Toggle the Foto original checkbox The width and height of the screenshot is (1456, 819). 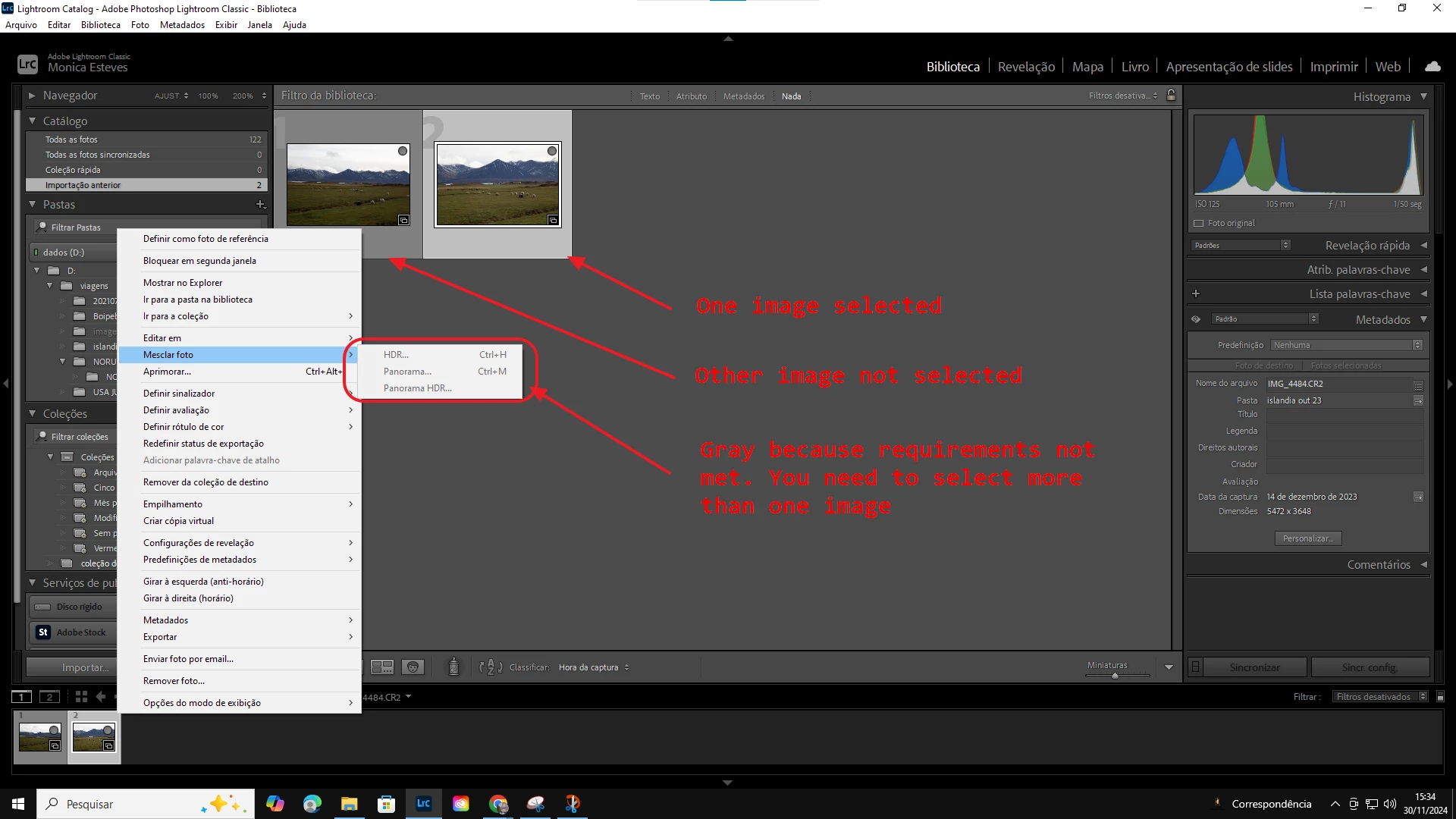(1199, 224)
